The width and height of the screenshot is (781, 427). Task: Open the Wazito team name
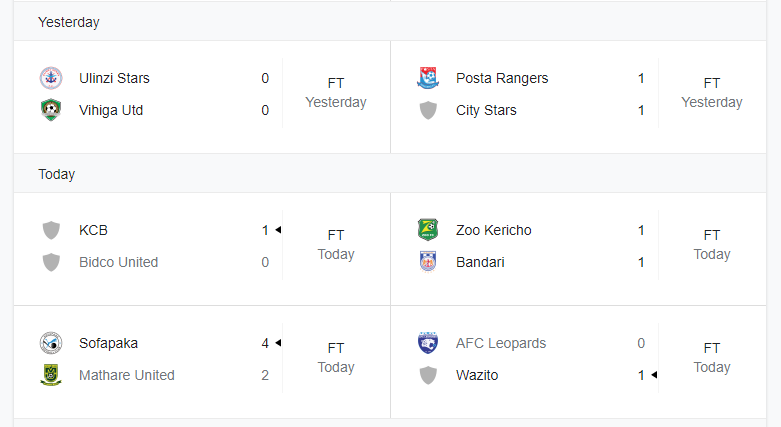coord(477,375)
